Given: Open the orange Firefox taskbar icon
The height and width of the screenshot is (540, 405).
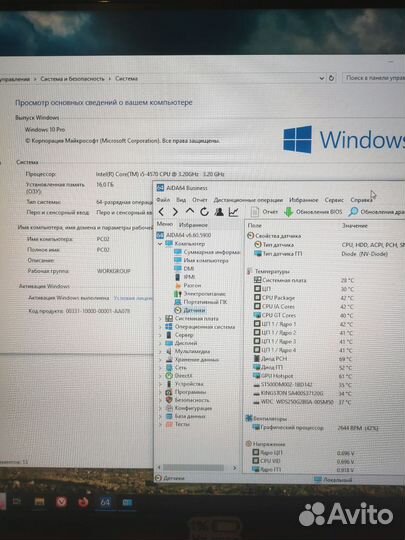Looking at the screenshot, I should point(83,502).
